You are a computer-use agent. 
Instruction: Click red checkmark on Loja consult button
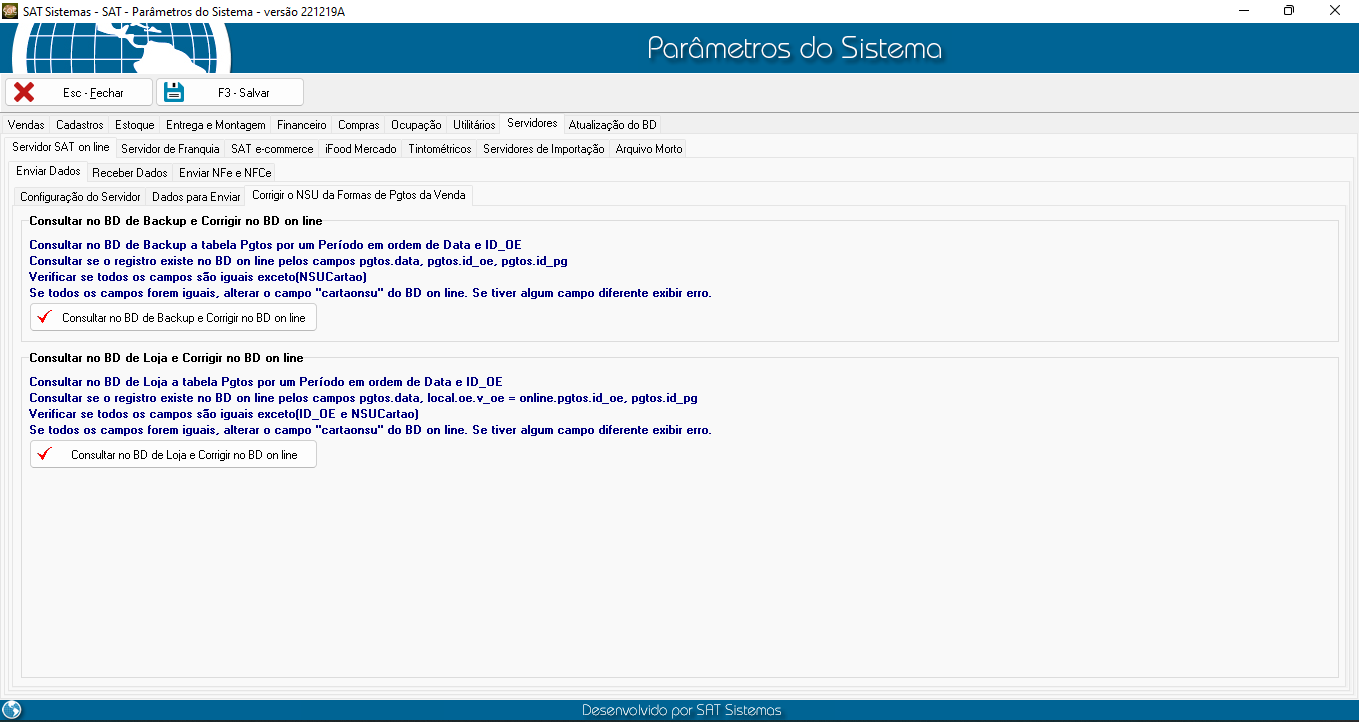point(44,454)
